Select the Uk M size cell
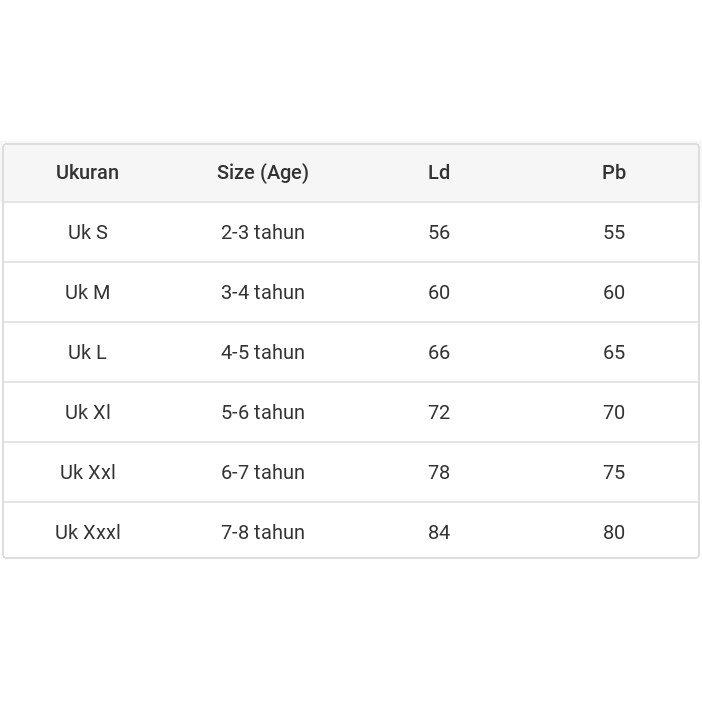The width and height of the screenshot is (702, 702). tap(87, 292)
